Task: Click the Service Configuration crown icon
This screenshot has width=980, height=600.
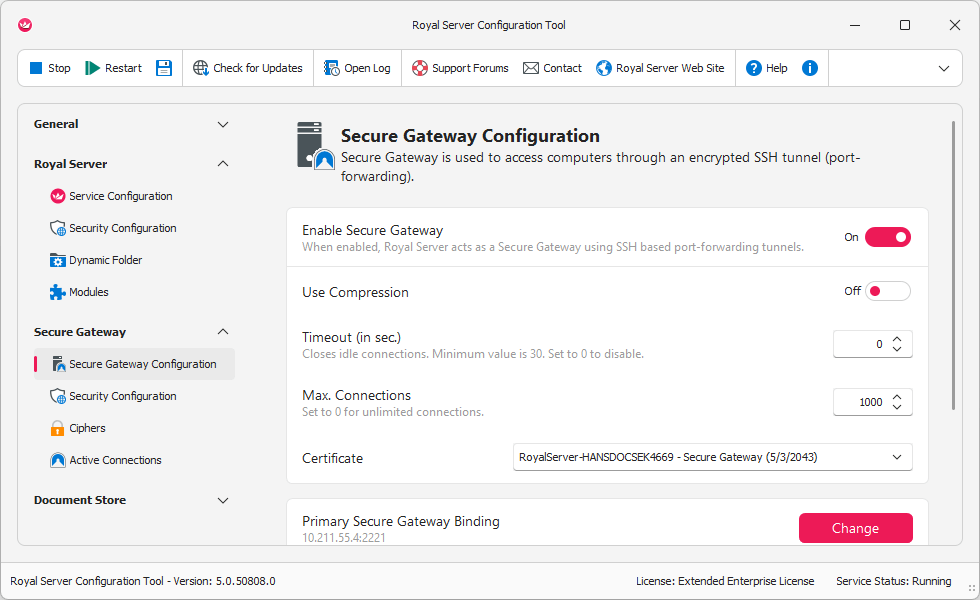Action: click(x=58, y=196)
